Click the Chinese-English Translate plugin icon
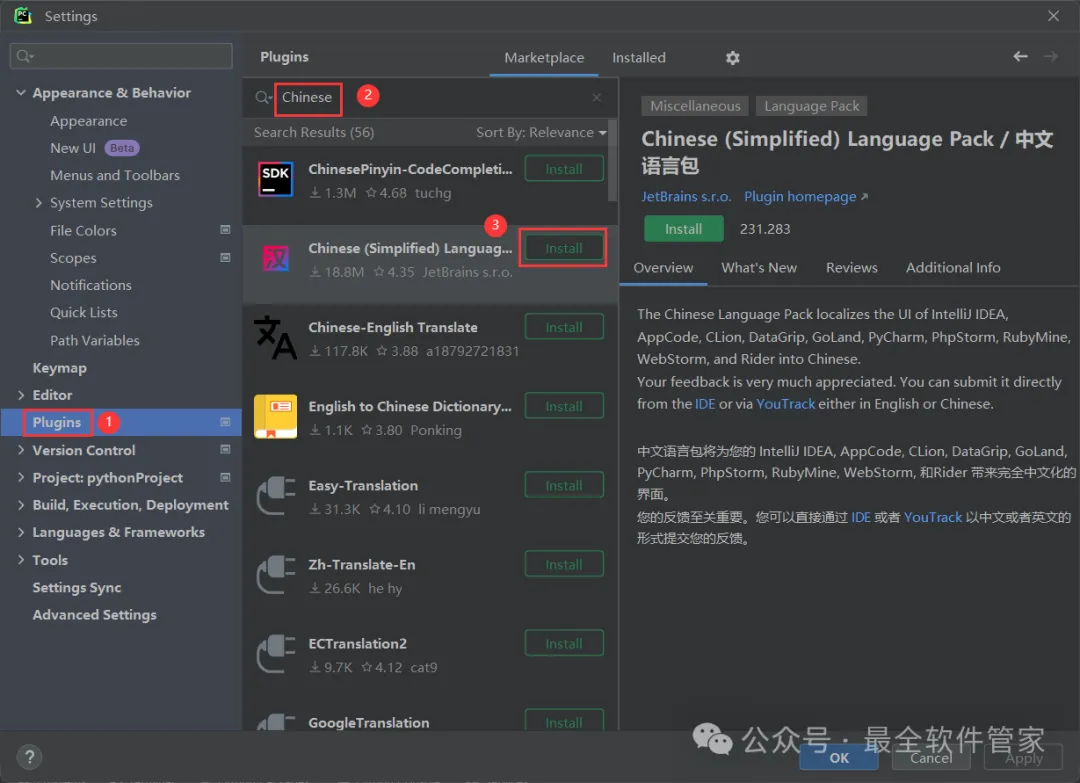Image resolution: width=1080 pixels, height=783 pixels. point(276,337)
